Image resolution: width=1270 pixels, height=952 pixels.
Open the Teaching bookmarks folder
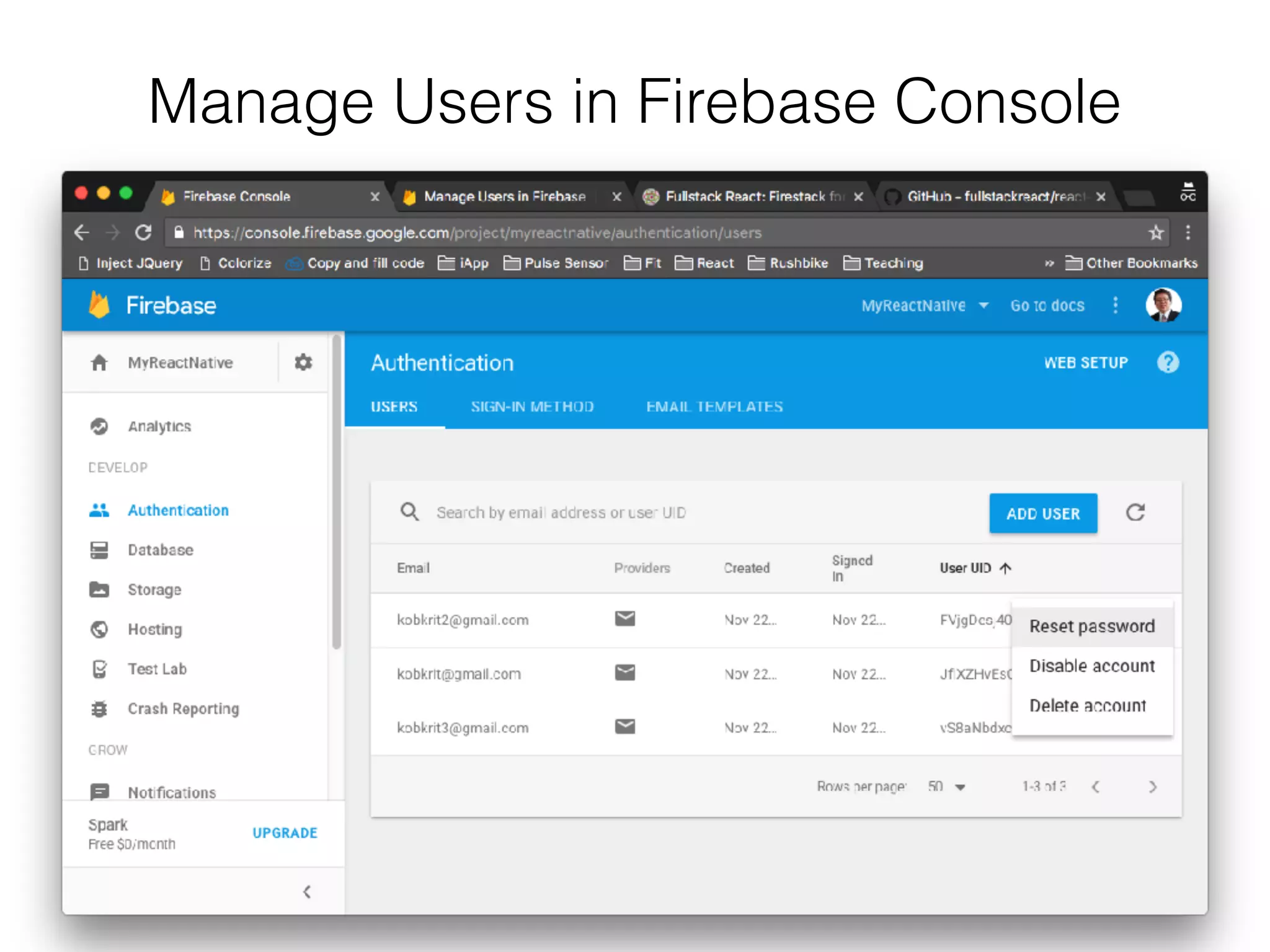883,263
